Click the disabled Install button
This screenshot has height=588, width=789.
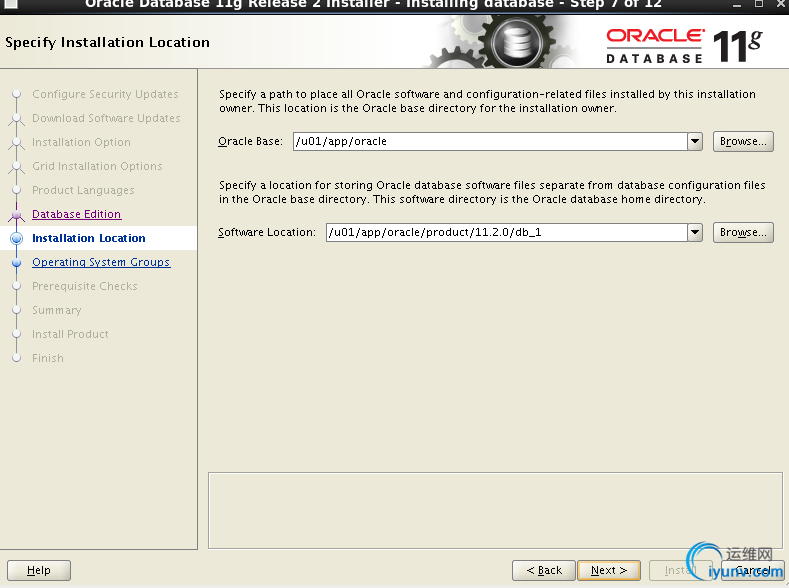point(680,570)
